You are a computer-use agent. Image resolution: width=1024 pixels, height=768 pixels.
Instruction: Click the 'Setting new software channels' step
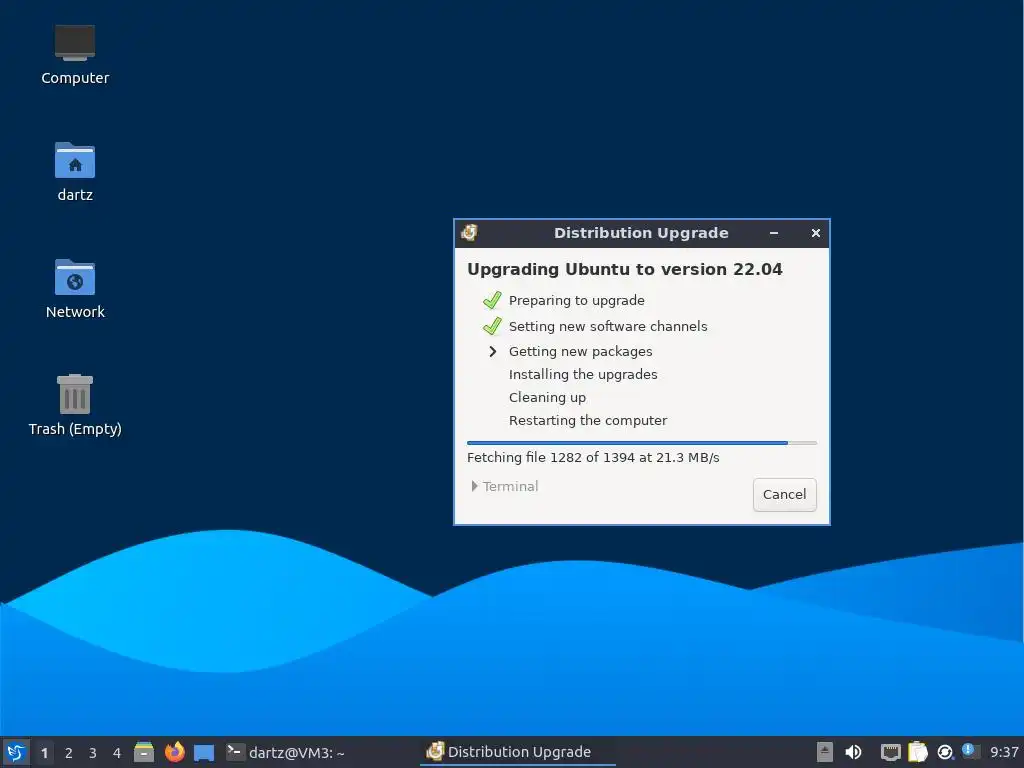[x=607, y=326]
